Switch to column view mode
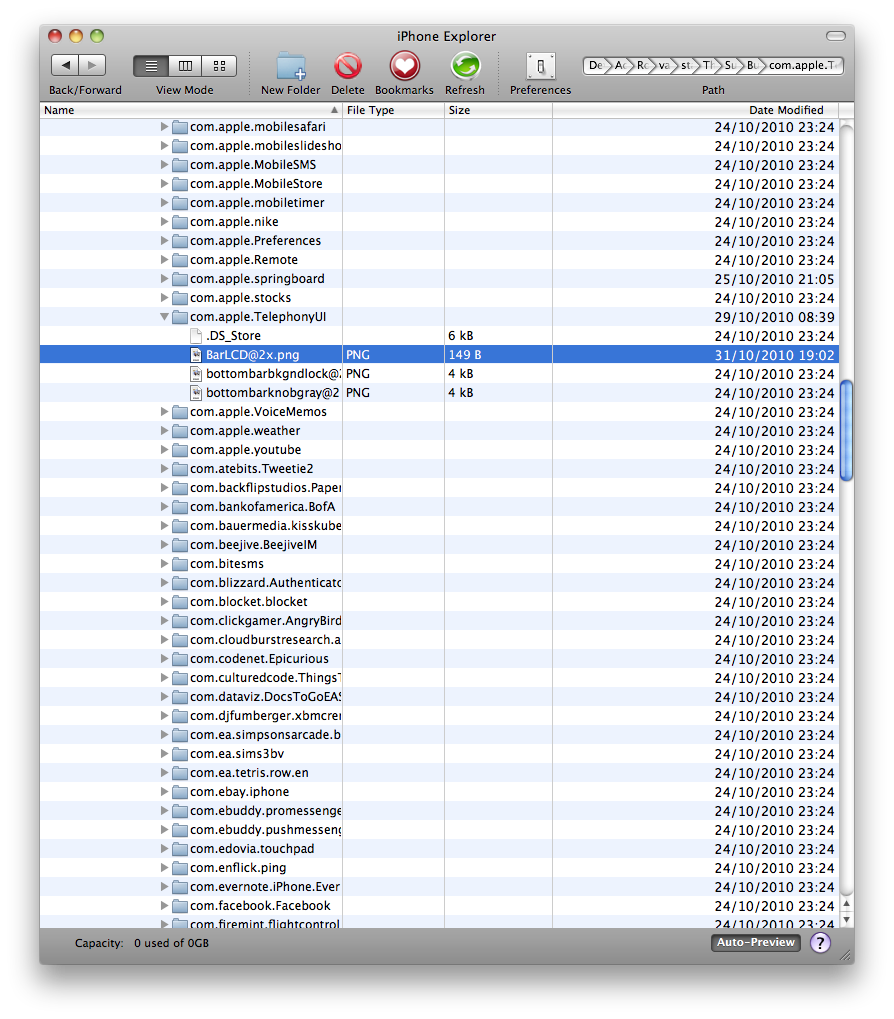This screenshot has width=894, height=1019. click(x=185, y=66)
